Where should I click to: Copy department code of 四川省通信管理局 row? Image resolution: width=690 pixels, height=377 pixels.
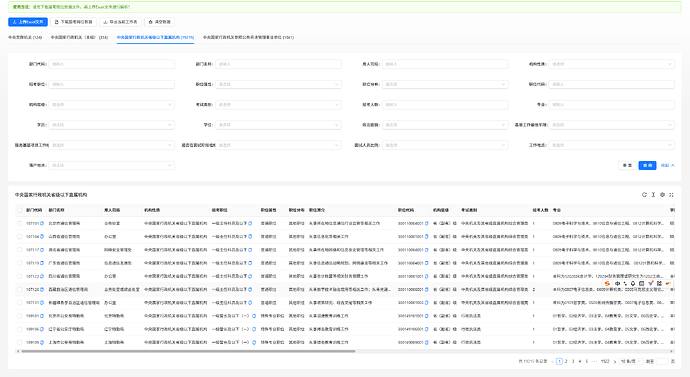click(42, 276)
